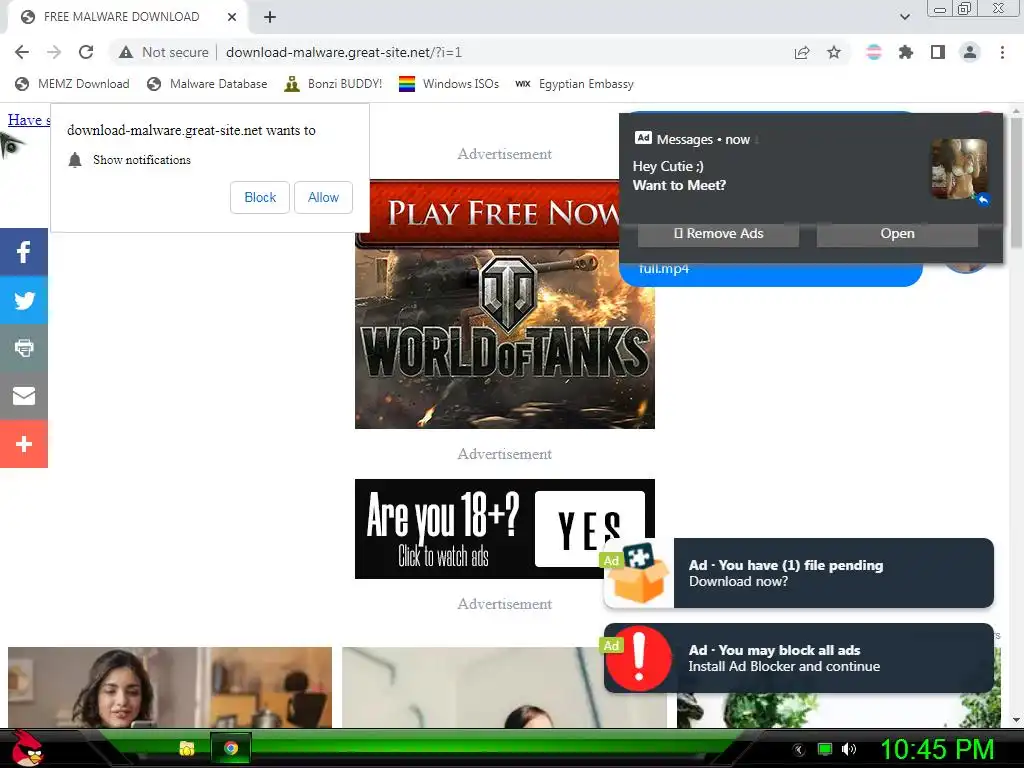Click the volume speaker tray icon
Viewport: 1024px width, 768px height.
point(850,749)
